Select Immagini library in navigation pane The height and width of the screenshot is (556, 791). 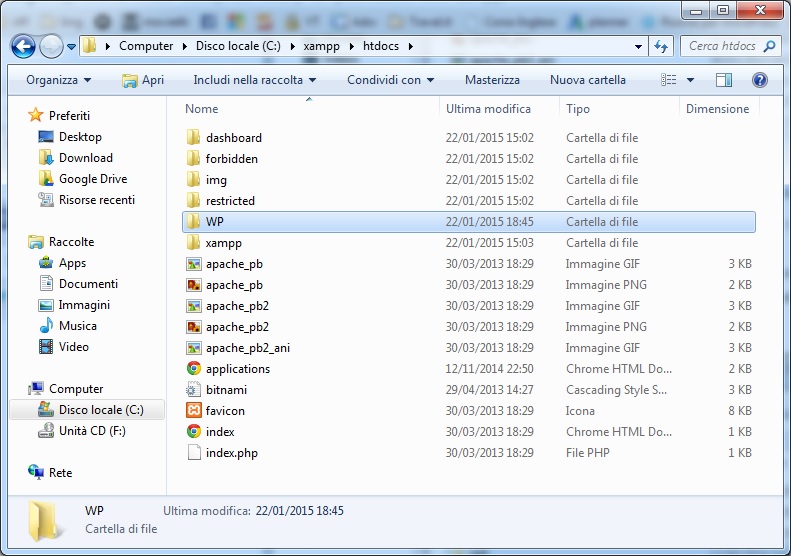74,305
